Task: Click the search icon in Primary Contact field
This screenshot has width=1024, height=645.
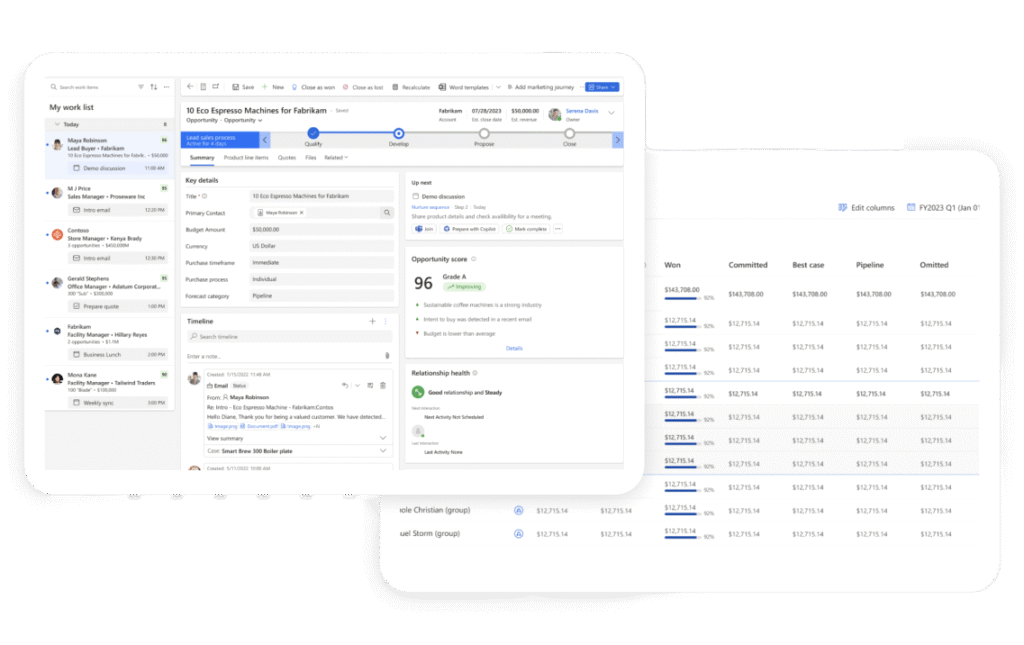Action: click(x=388, y=213)
